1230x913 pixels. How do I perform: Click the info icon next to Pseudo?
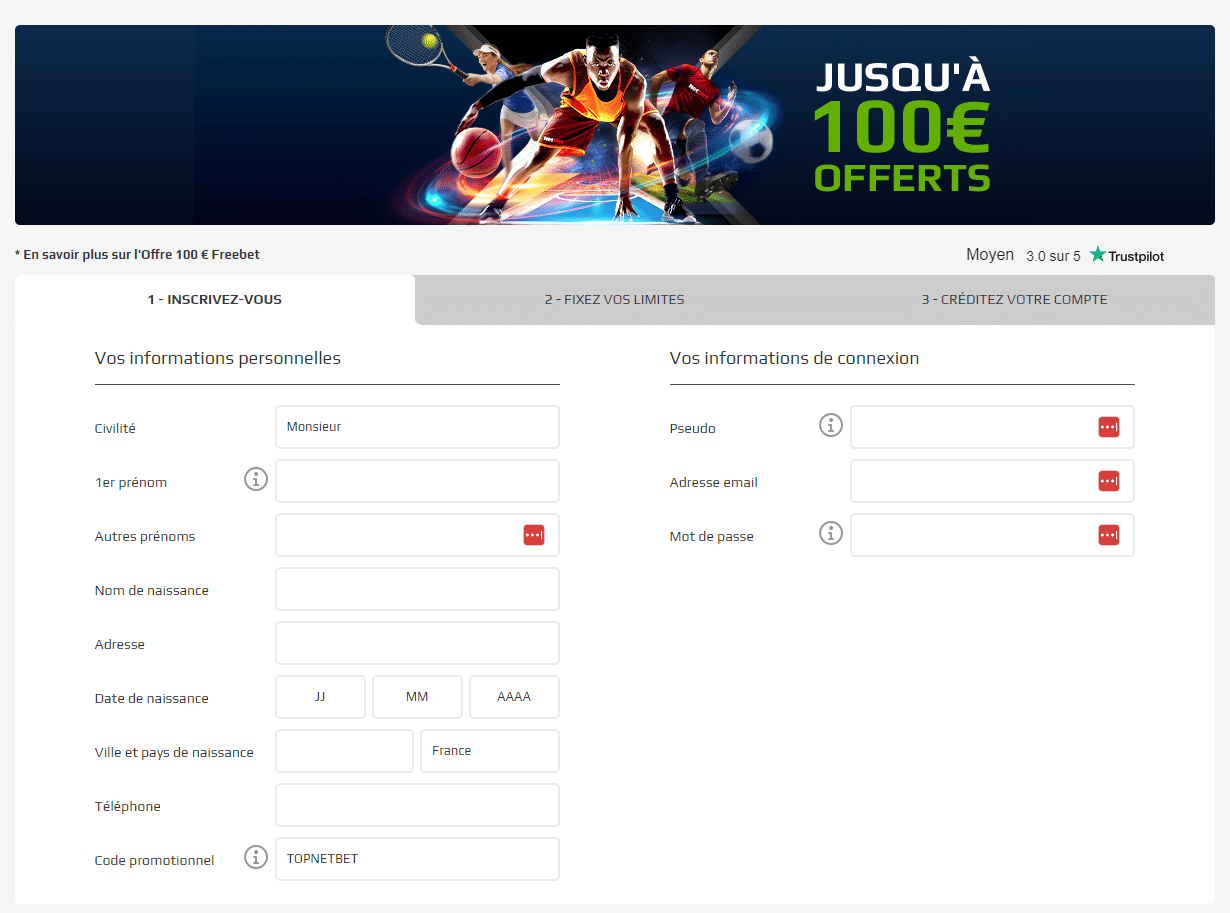point(831,426)
